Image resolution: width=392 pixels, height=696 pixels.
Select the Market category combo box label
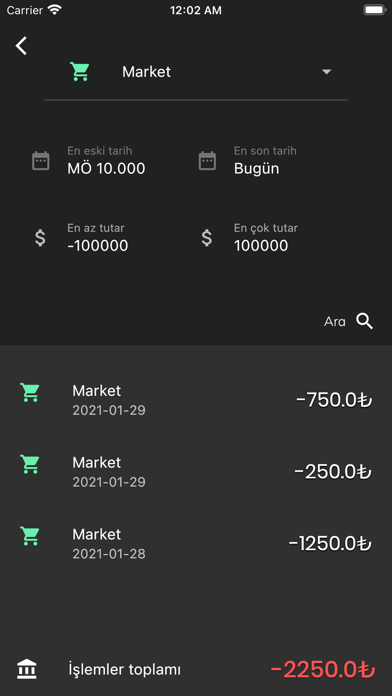147,72
